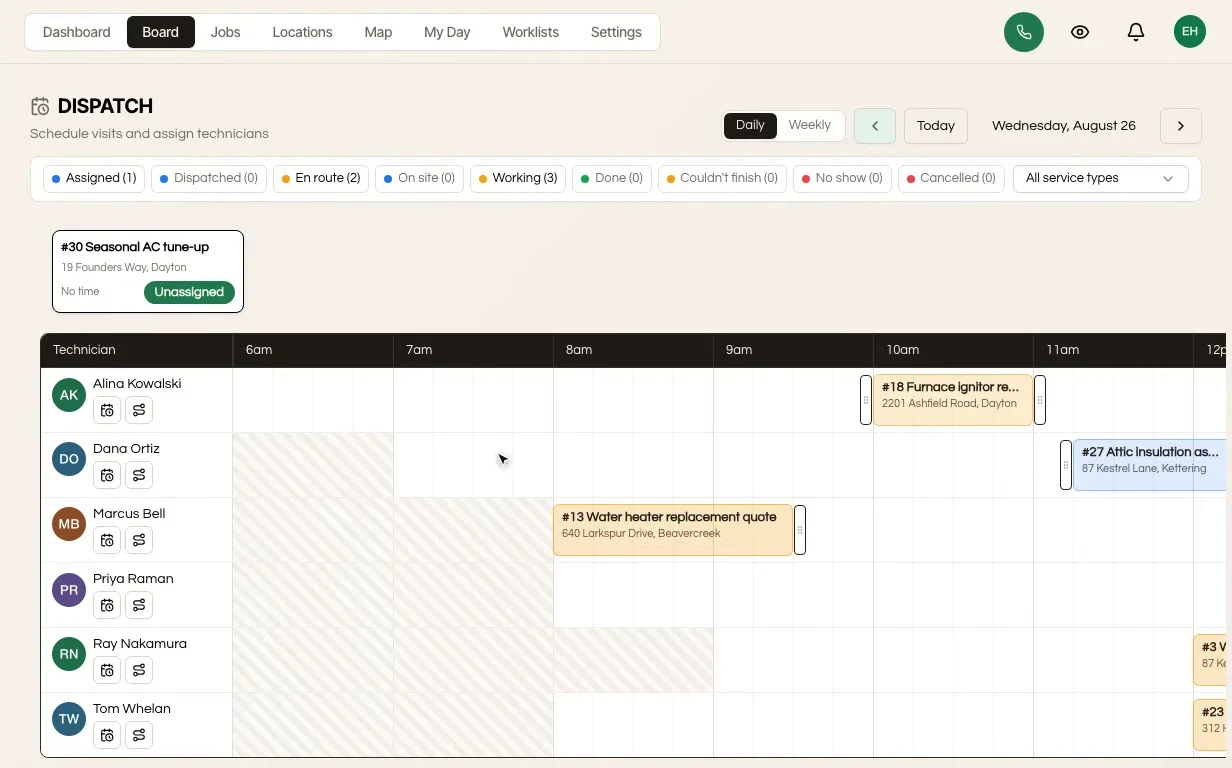Open the notifications bell

coord(1135,32)
